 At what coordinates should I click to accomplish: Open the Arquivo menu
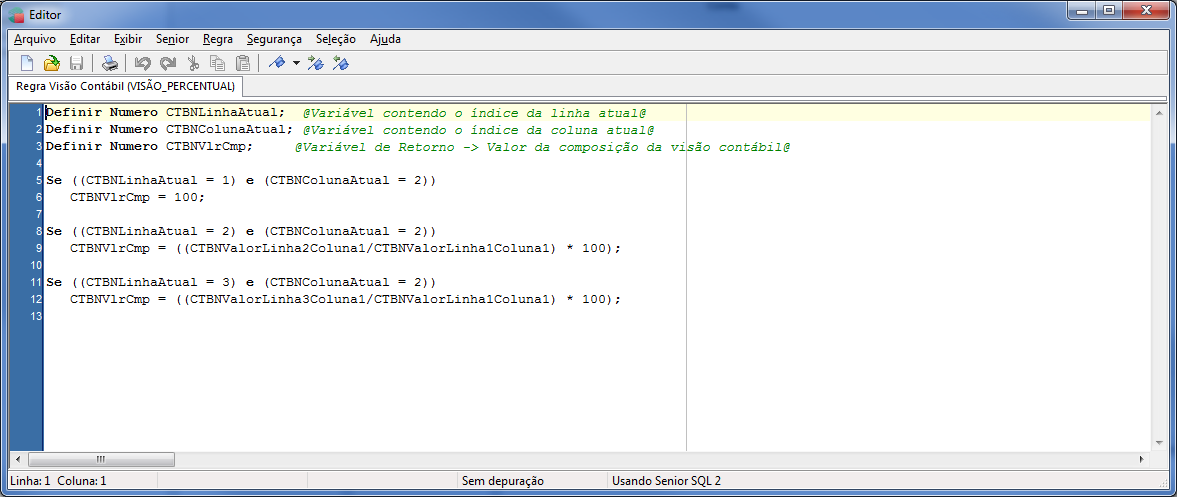(x=35, y=39)
